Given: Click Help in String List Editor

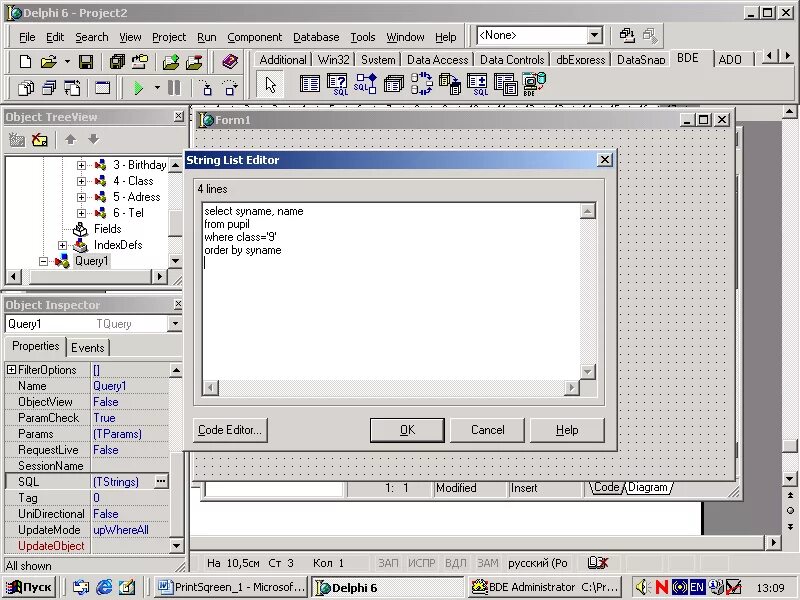Looking at the screenshot, I should coord(567,430).
